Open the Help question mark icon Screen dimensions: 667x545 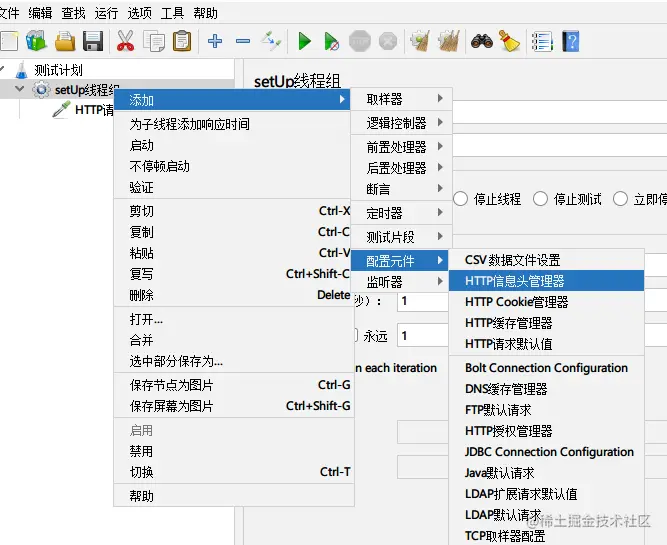[570, 41]
